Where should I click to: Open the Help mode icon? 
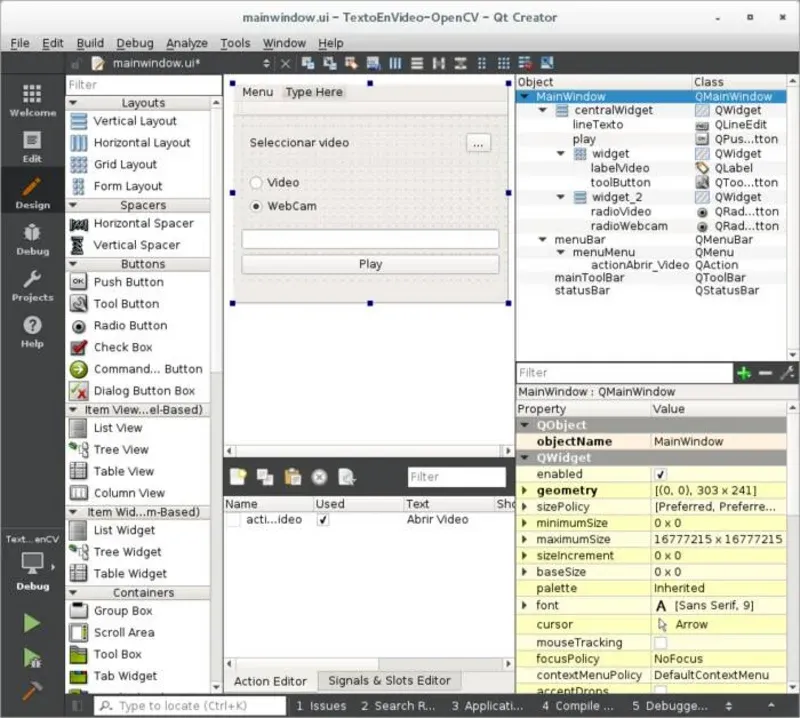[x=32, y=330]
